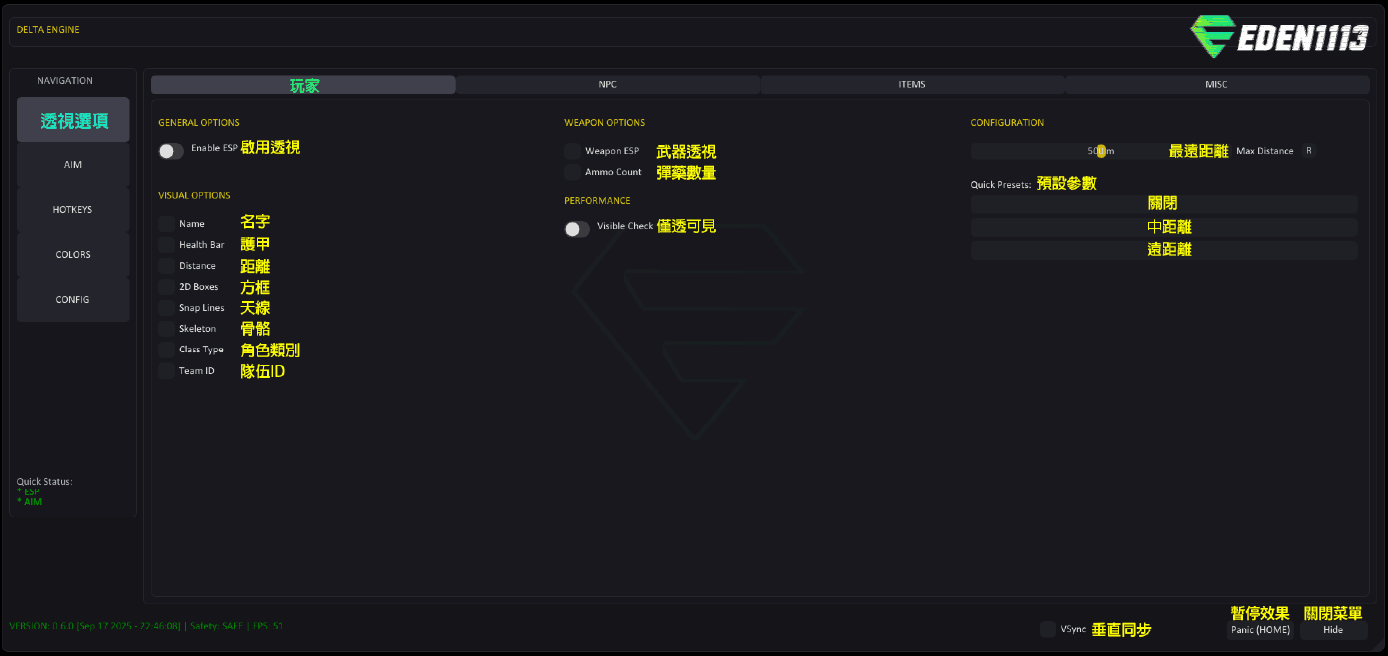Go to the HOTKEYS navigation page

coord(73,210)
